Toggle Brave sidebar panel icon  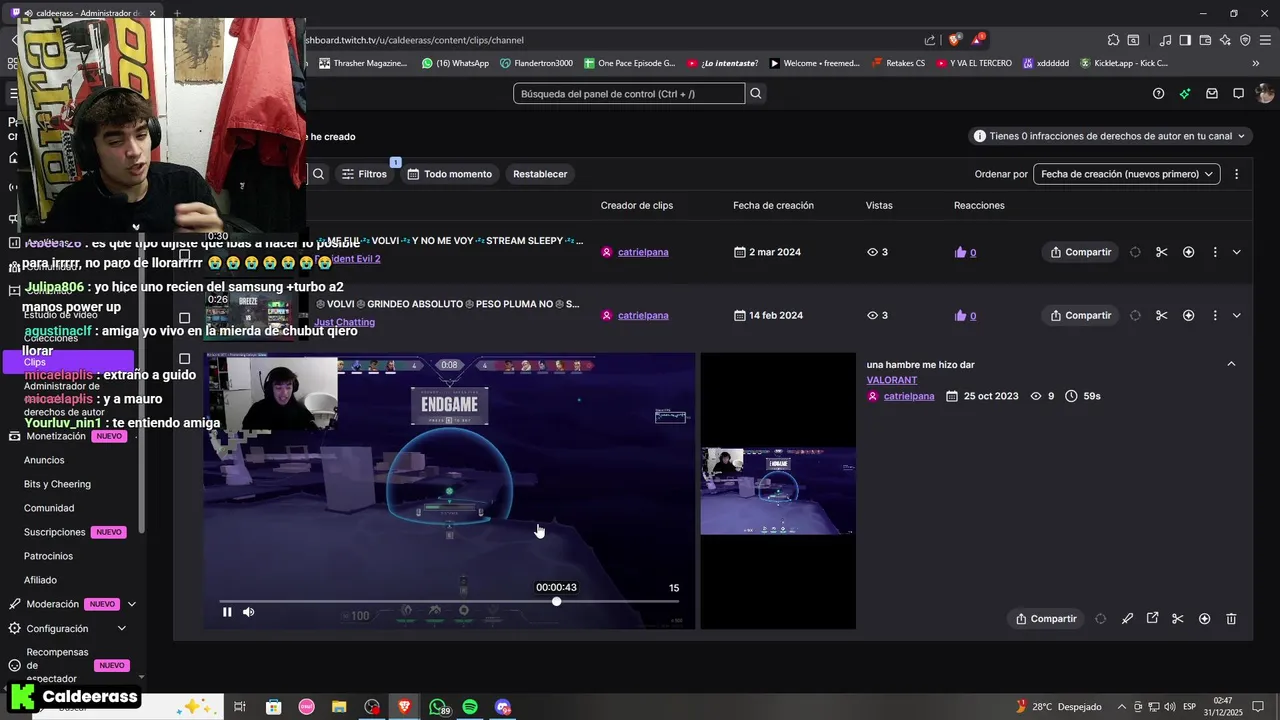tap(1185, 40)
